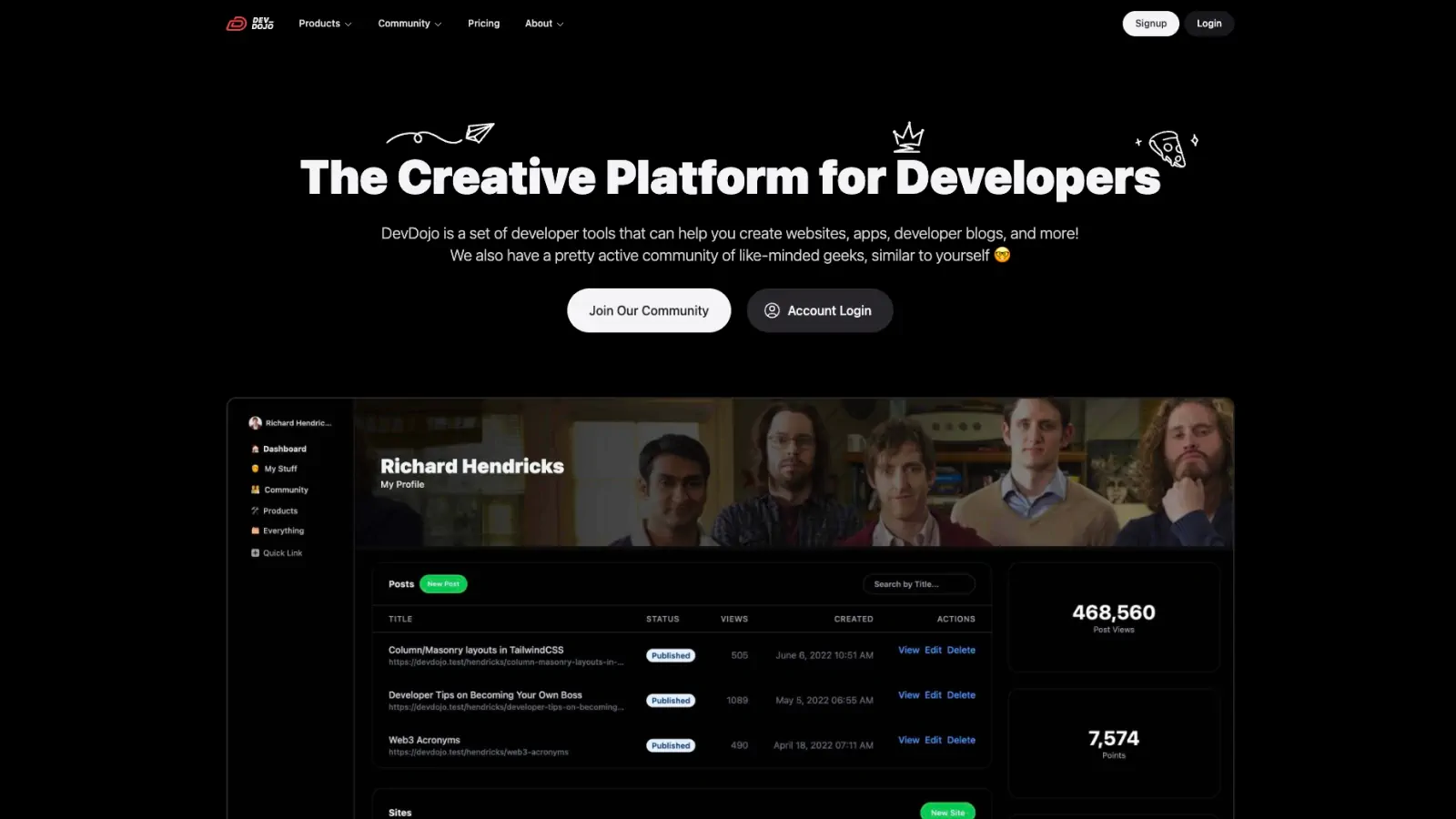Screen dimensions: 1456x819
Task: Click the green New Post button
Action: tap(443, 584)
